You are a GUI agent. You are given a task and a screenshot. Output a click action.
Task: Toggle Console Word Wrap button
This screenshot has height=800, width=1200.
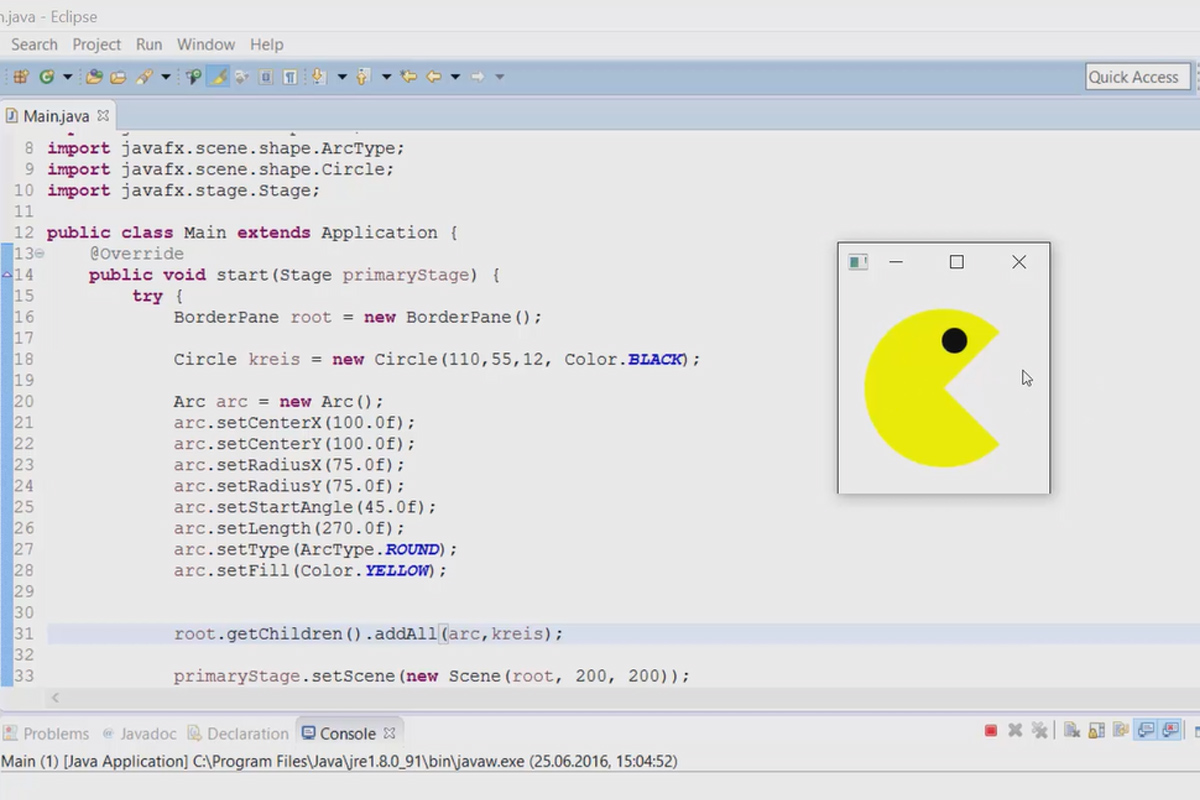(x=1121, y=730)
